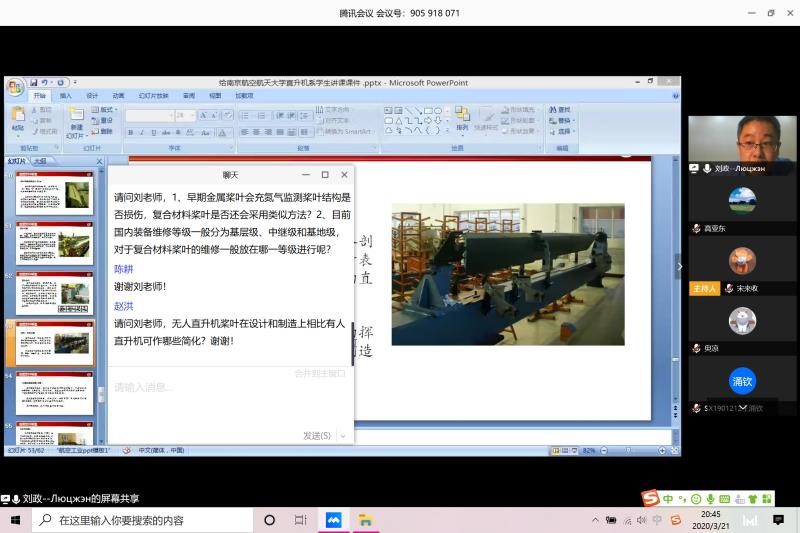Toggle italic formatting in the font group
Screen dimensions: 800x533
[142, 132]
